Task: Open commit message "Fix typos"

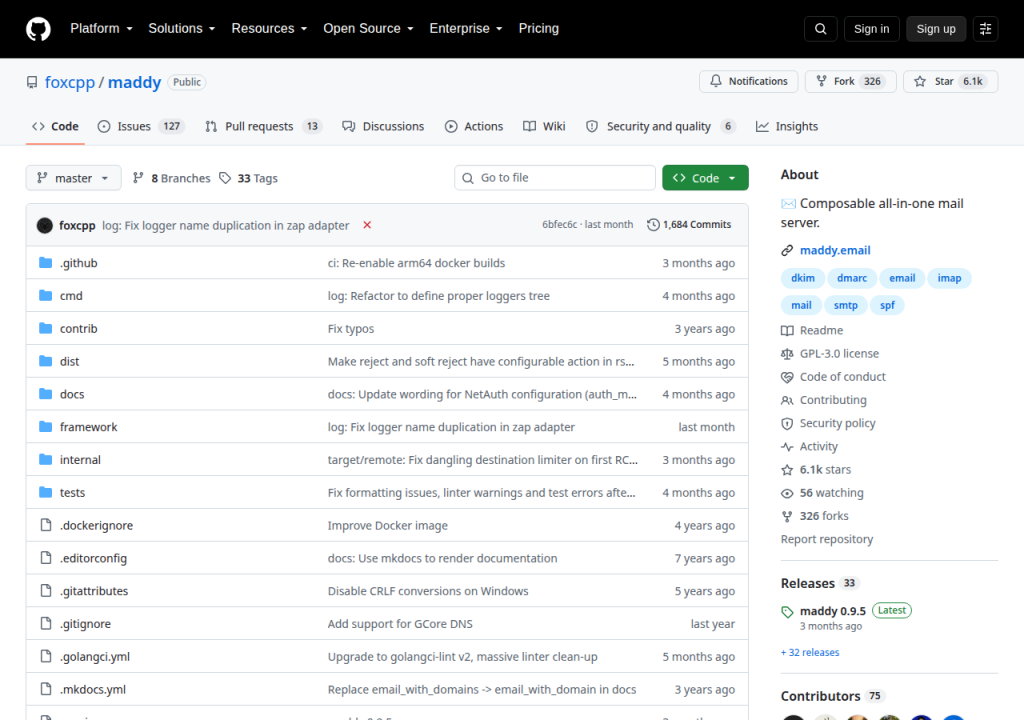Action: tap(351, 329)
